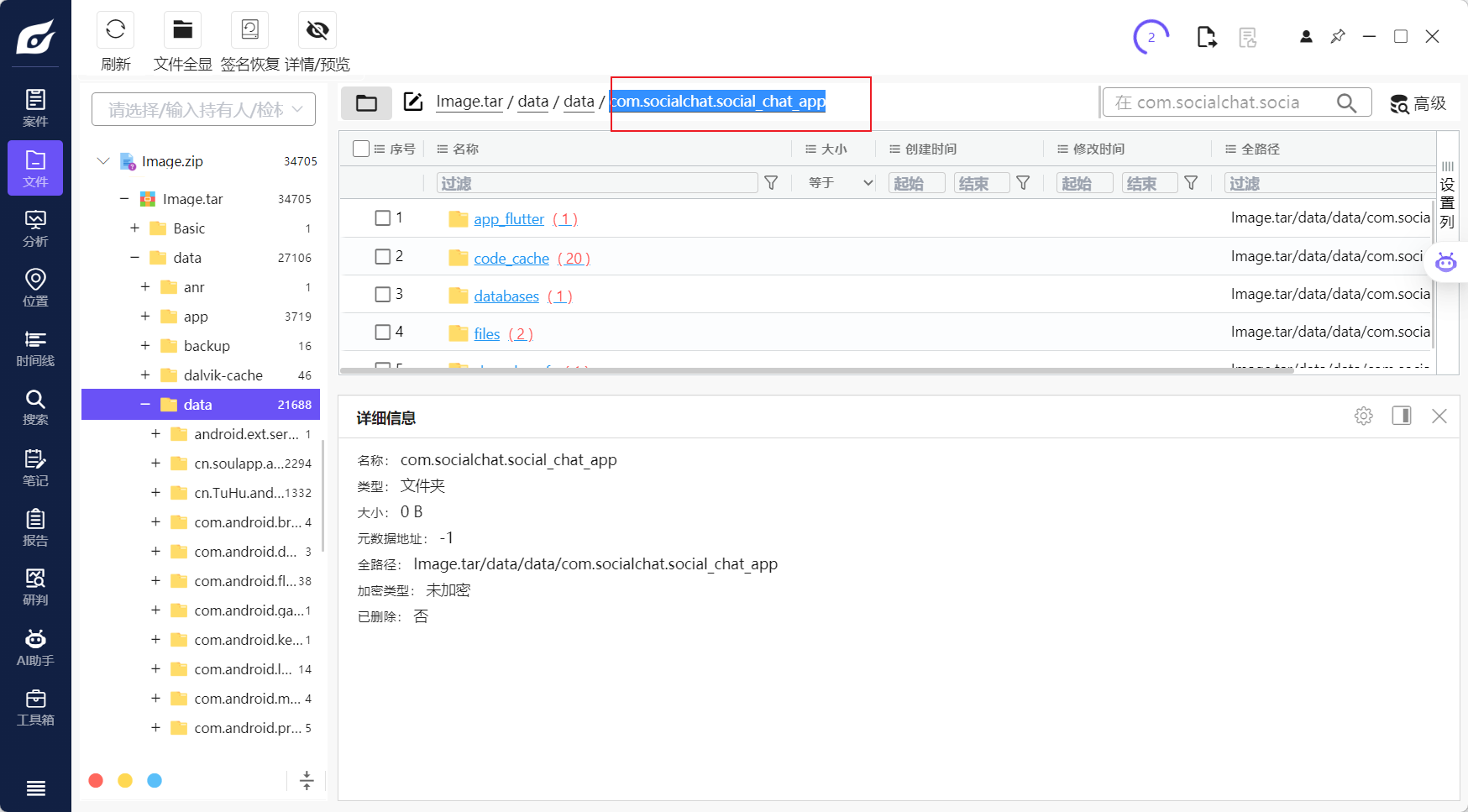Open the 请选择/输入持有人/检材 dropdown
This screenshot has height=812, width=1468.
point(203,110)
